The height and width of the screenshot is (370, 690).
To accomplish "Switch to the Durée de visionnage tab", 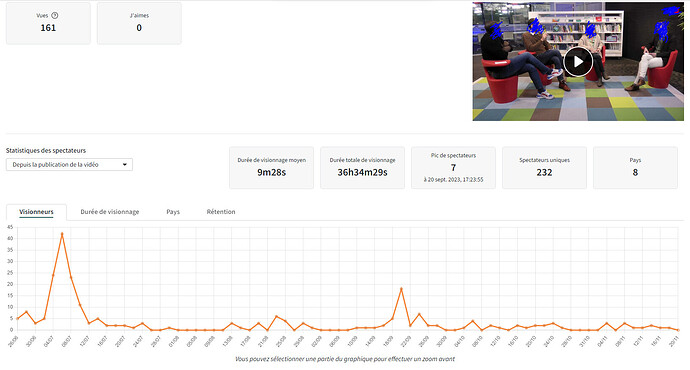I will pos(110,212).
